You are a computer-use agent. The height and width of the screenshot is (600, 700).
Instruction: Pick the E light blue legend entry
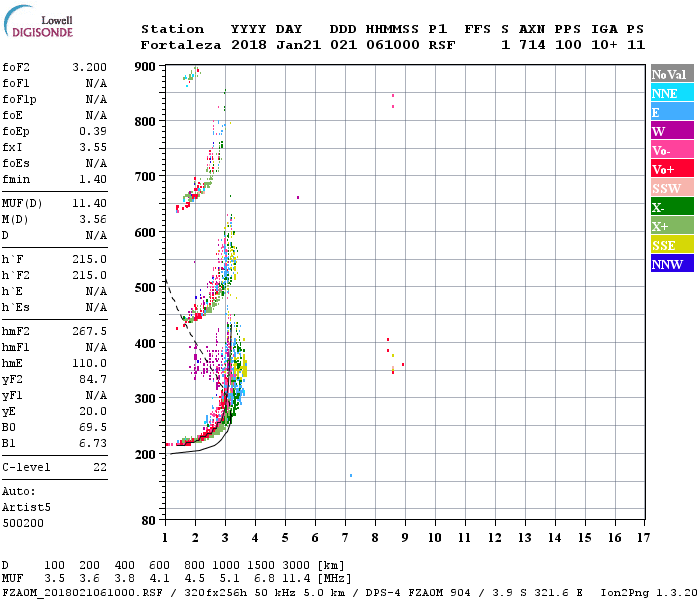[672, 112]
